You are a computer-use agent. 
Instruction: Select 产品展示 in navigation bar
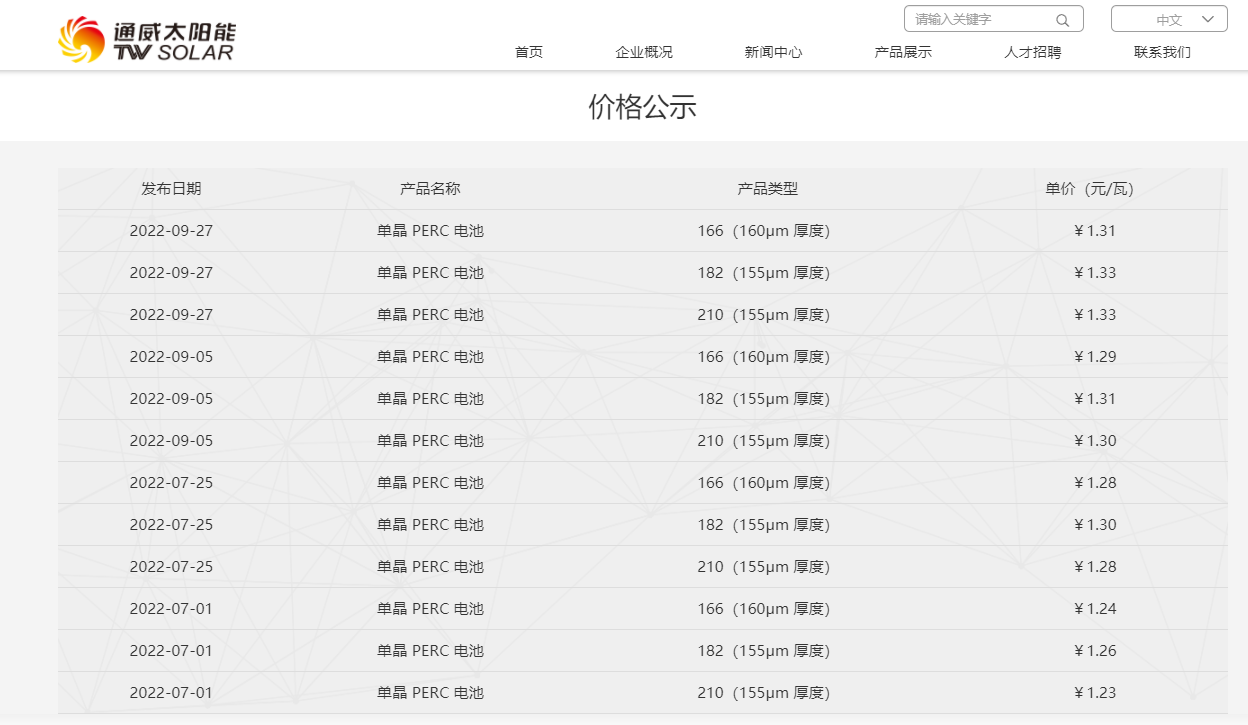902,52
